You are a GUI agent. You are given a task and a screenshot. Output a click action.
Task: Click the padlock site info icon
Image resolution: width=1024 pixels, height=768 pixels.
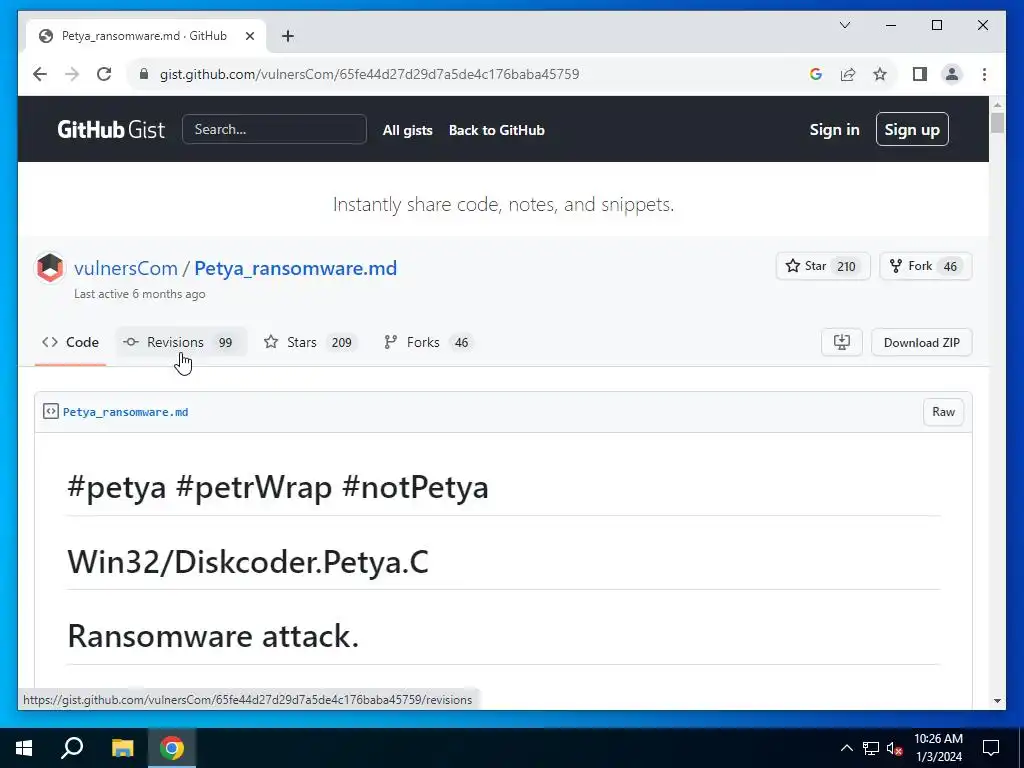pos(144,74)
